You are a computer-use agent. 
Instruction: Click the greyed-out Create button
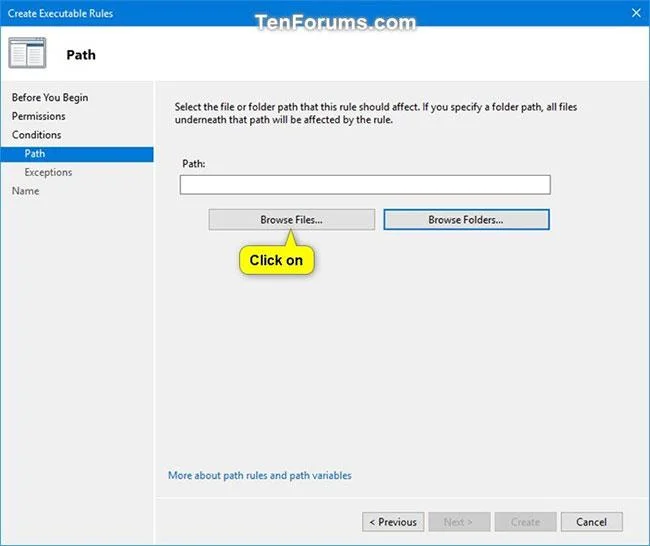click(x=526, y=522)
